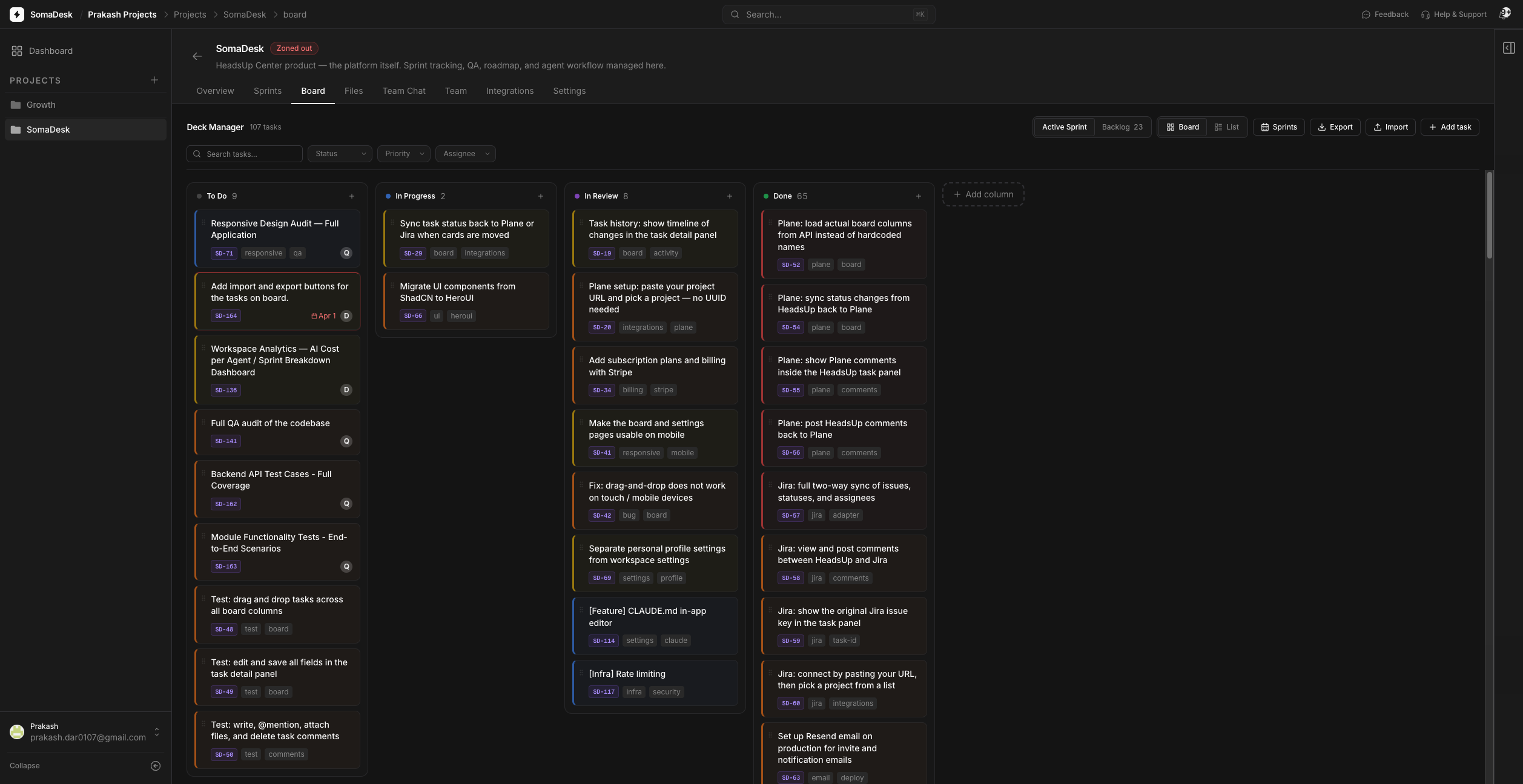Click the Search tasks input field
The width and height of the screenshot is (1523, 784).
click(245, 154)
